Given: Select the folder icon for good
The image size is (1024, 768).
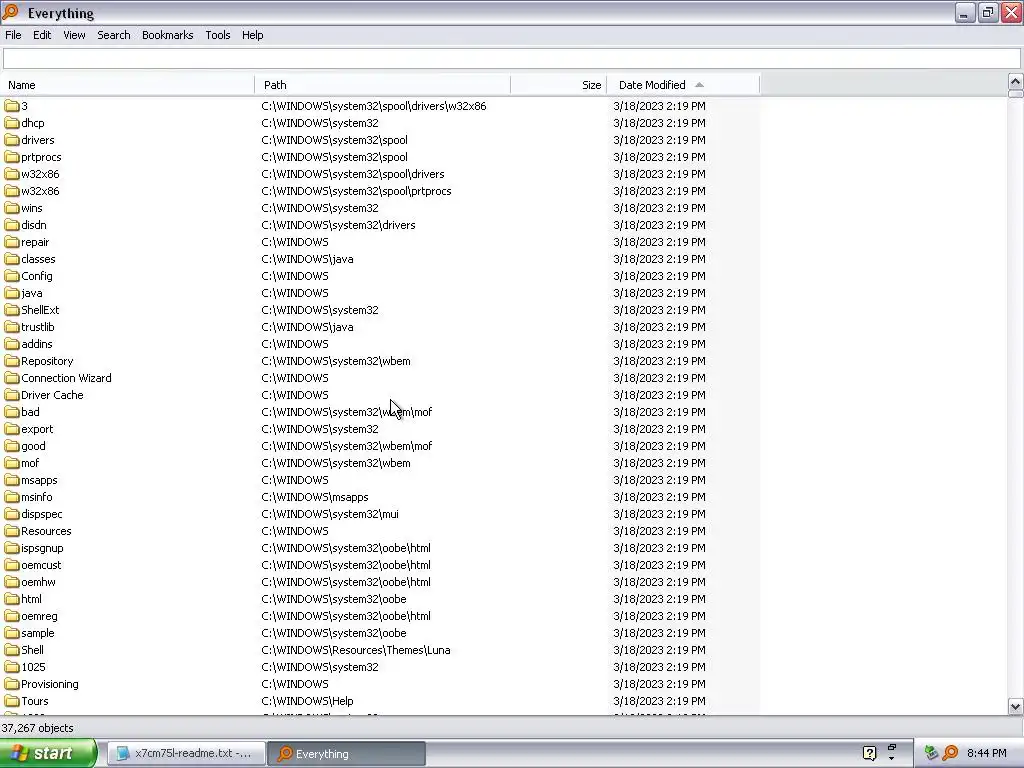Looking at the screenshot, I should click(12, 445).
